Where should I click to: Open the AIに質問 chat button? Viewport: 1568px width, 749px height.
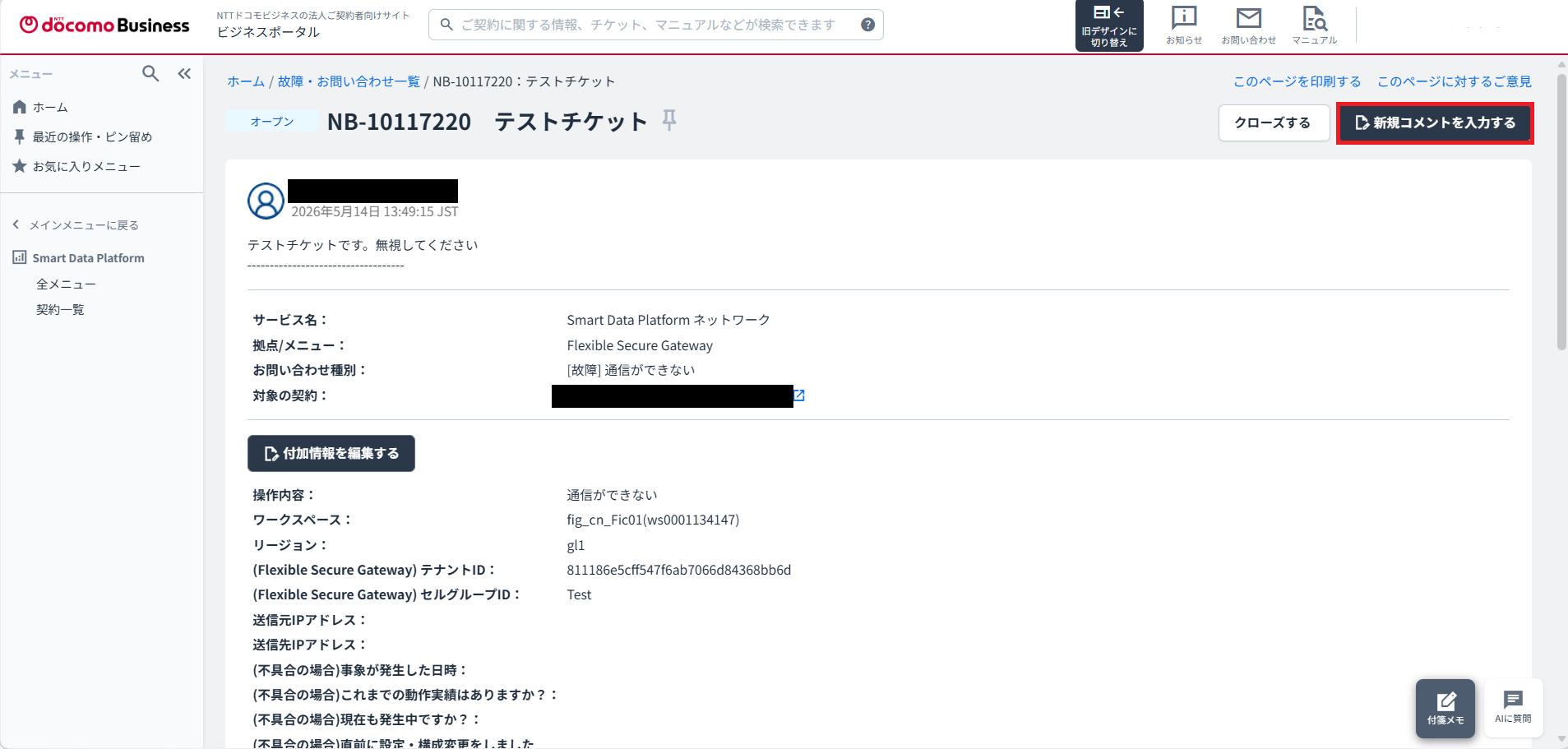click(1513, 706)
